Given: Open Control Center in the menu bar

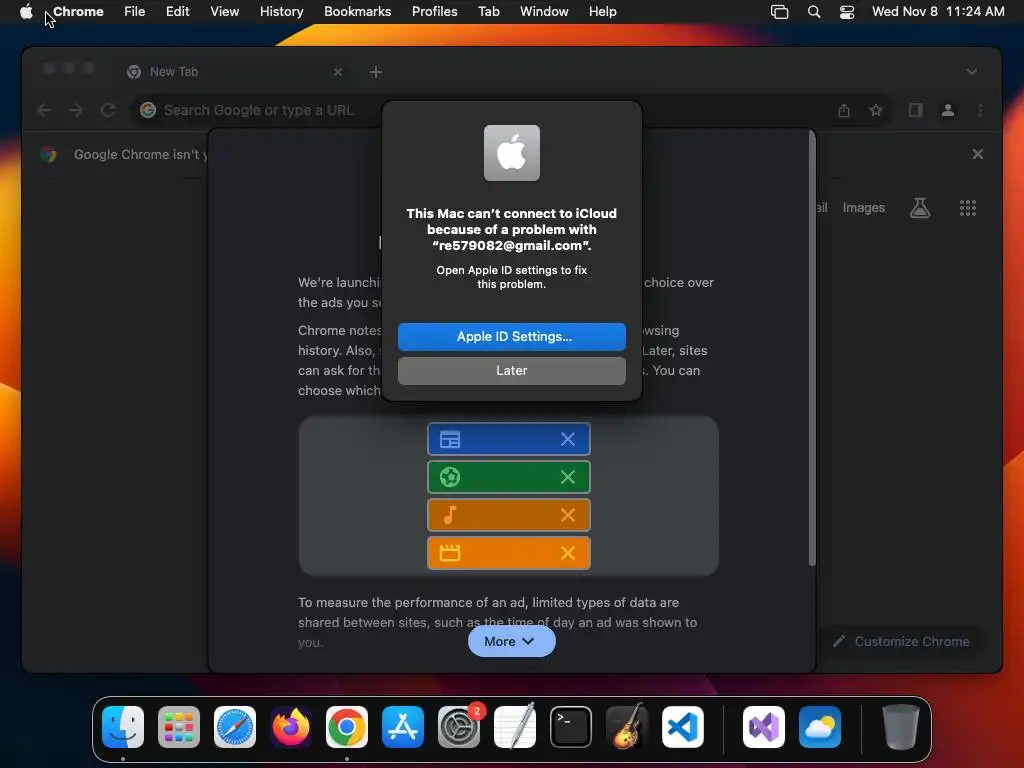Looking at the screenshot, I should click(846, 11).
